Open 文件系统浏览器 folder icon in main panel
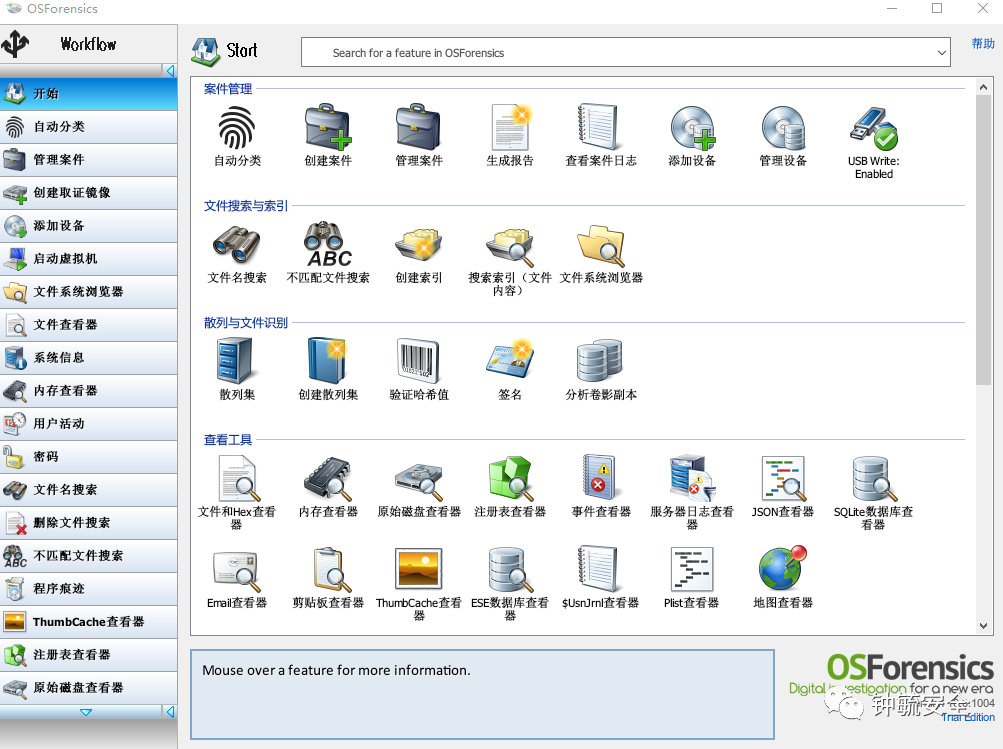 pyautogui.click(x=600, y=244)
